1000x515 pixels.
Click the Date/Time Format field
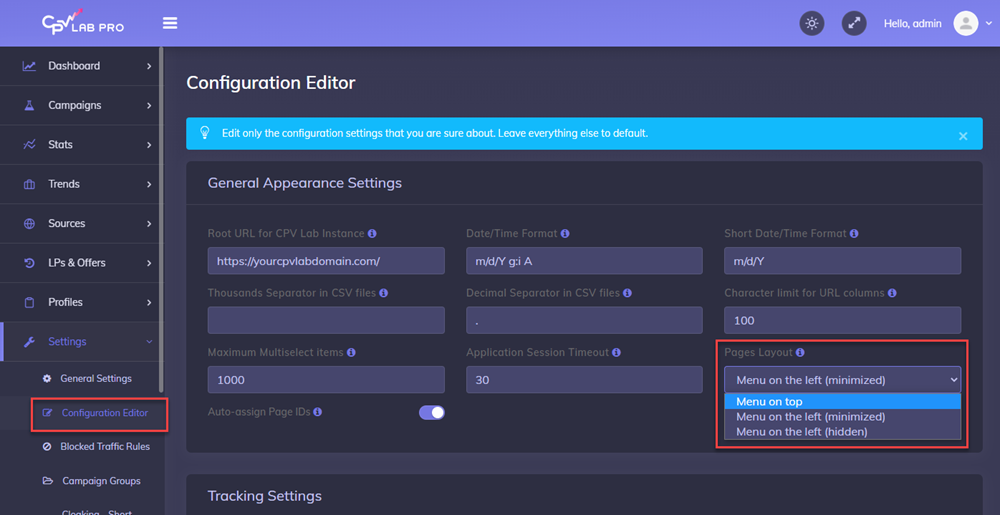pos(584,261)
